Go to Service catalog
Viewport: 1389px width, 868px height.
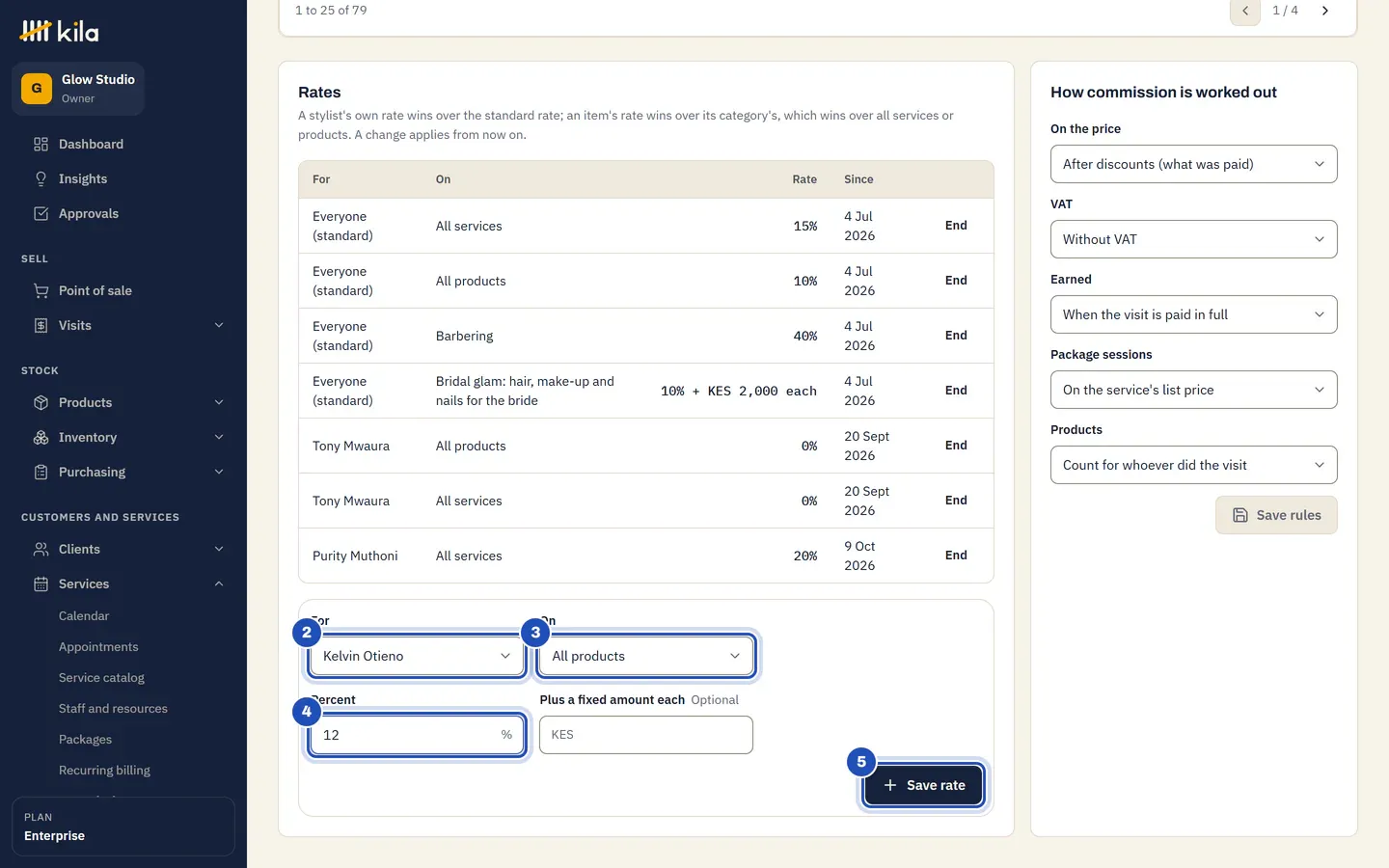(x=101, y=678)
